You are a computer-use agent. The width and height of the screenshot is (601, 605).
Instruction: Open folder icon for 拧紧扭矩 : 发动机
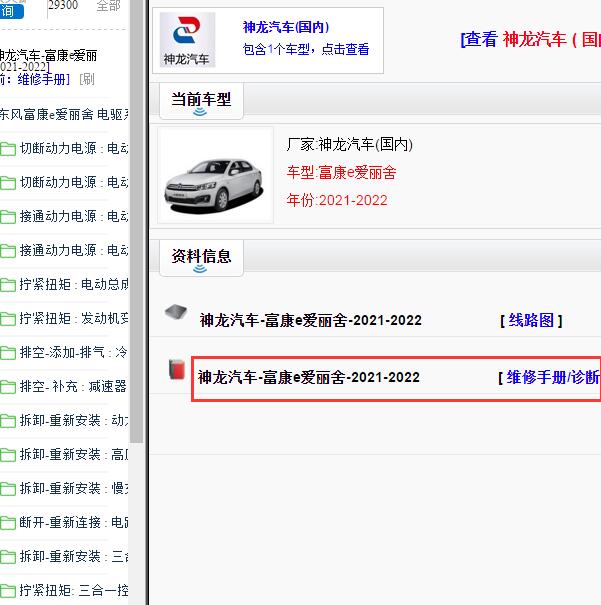coord(8,319)
